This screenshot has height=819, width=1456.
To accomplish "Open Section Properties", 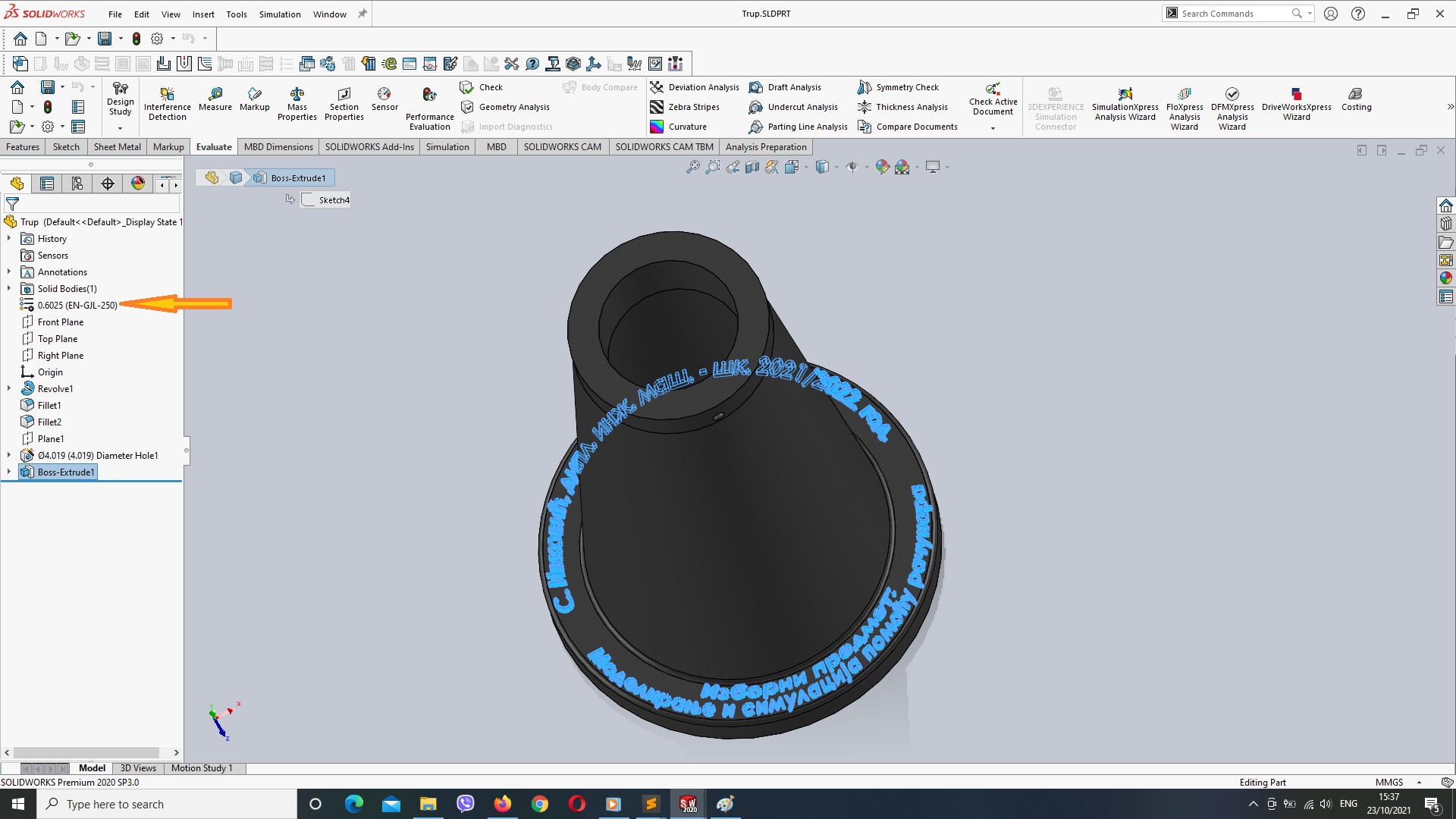I will pyautogui.click(x=344, y=103).
